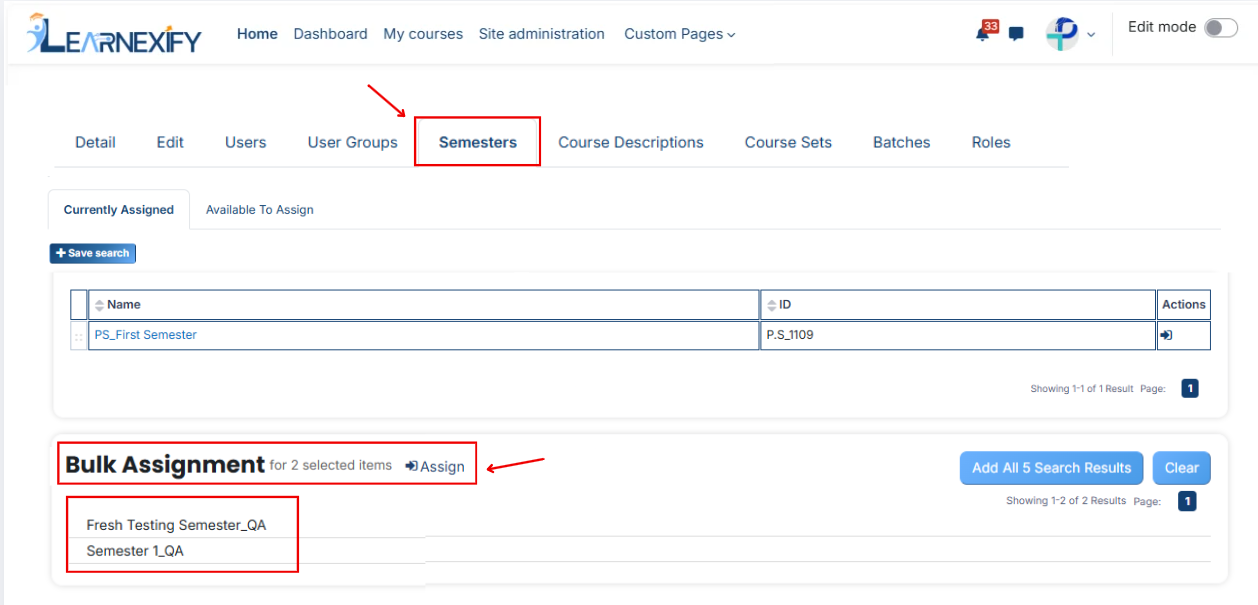
Task: Open My courses in the navbar
Action: click(423, 34)
